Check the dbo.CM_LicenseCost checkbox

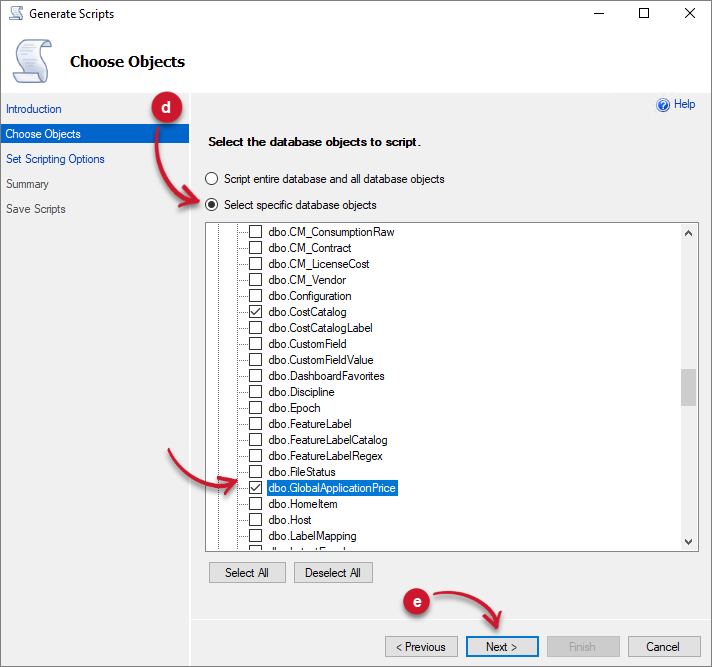256,263
